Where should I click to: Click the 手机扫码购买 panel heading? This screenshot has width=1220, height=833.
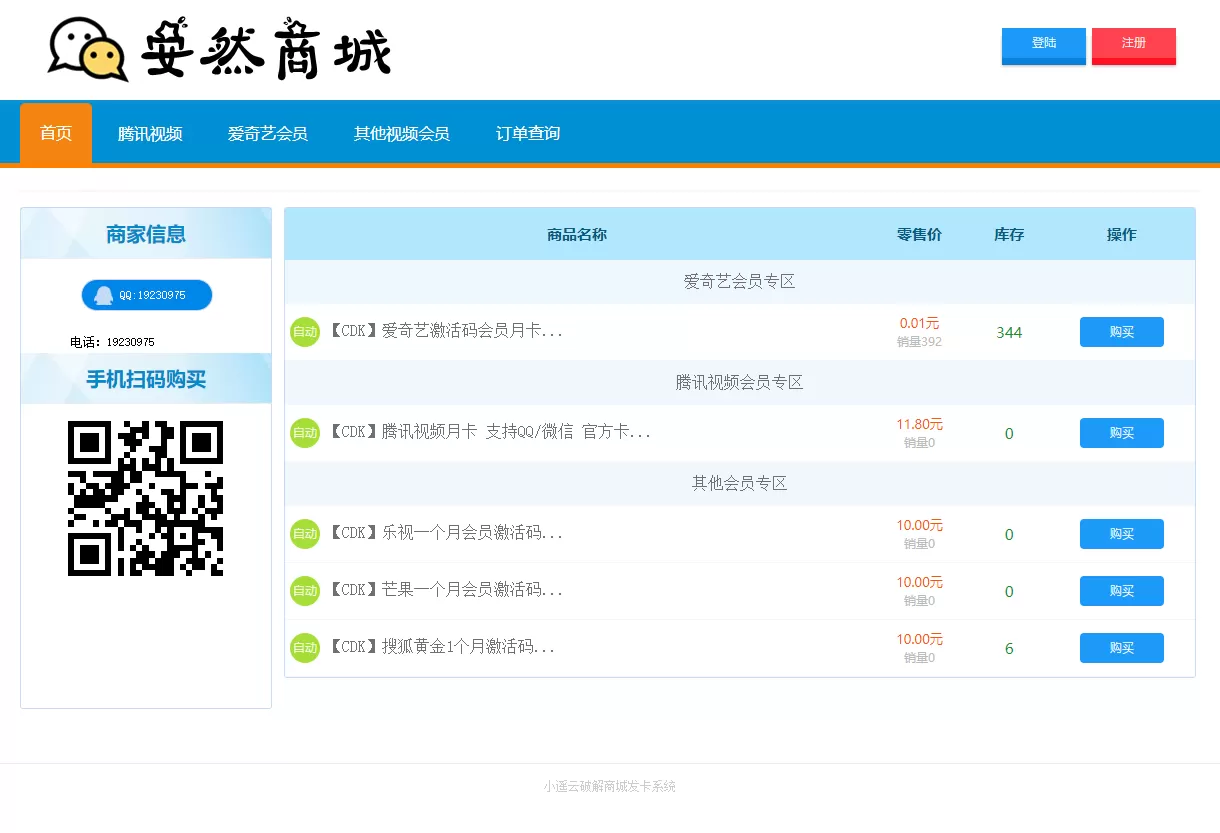pos(146,380)
